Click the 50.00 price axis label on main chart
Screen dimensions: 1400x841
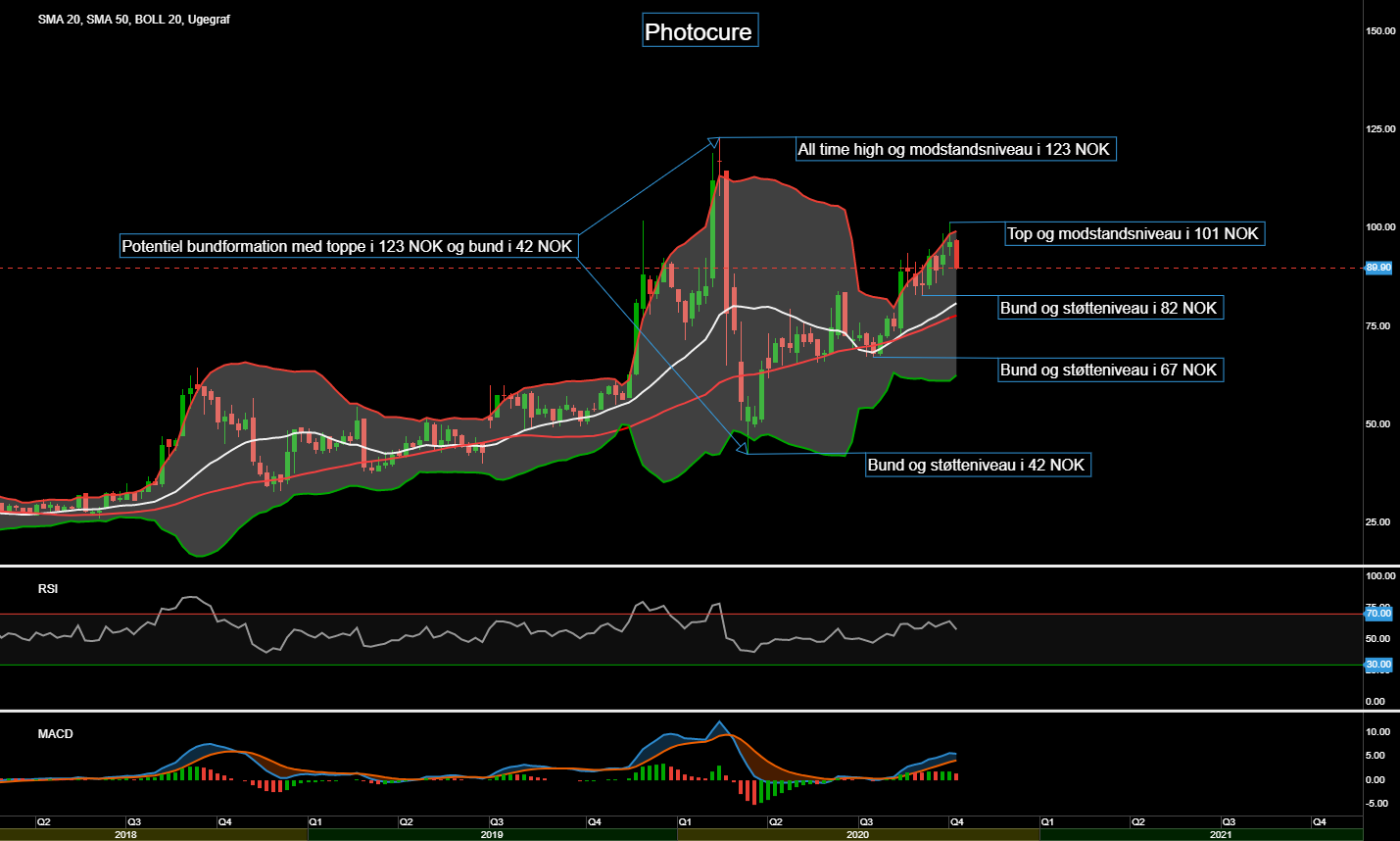point(1378,424)
